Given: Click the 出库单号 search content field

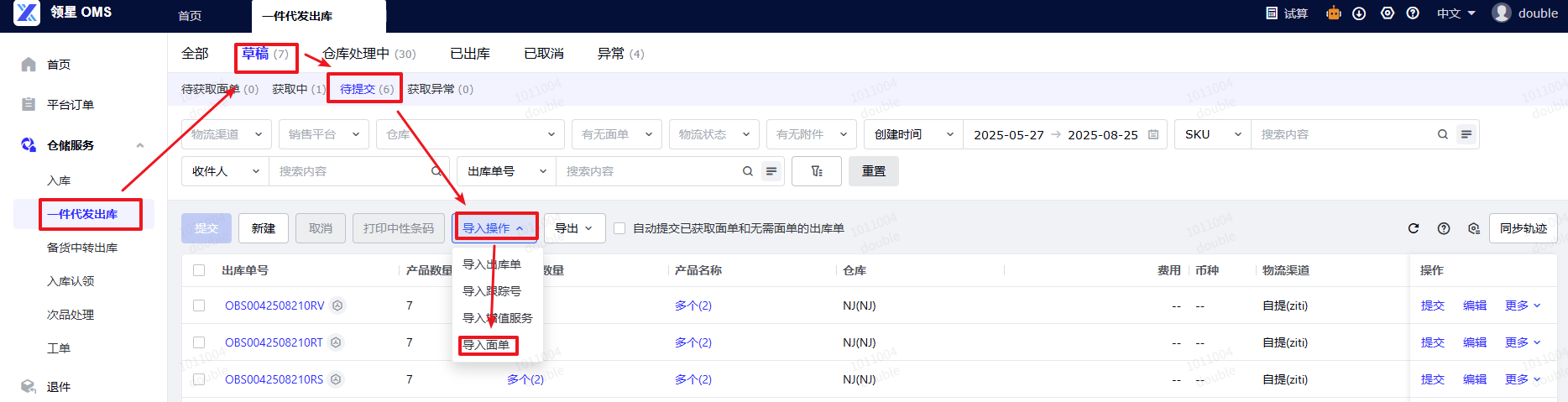Looking at the screenshot, I should click(651, 171).
